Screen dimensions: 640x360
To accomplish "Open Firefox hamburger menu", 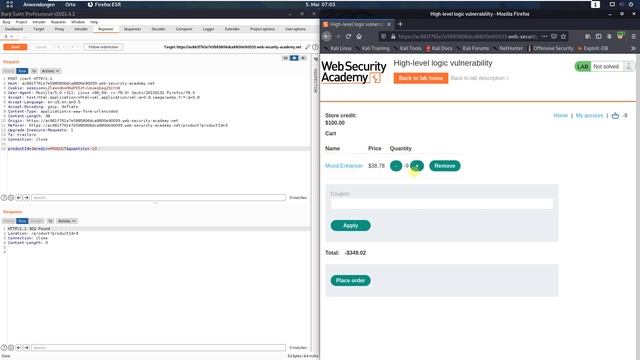I will pos(633,36).
